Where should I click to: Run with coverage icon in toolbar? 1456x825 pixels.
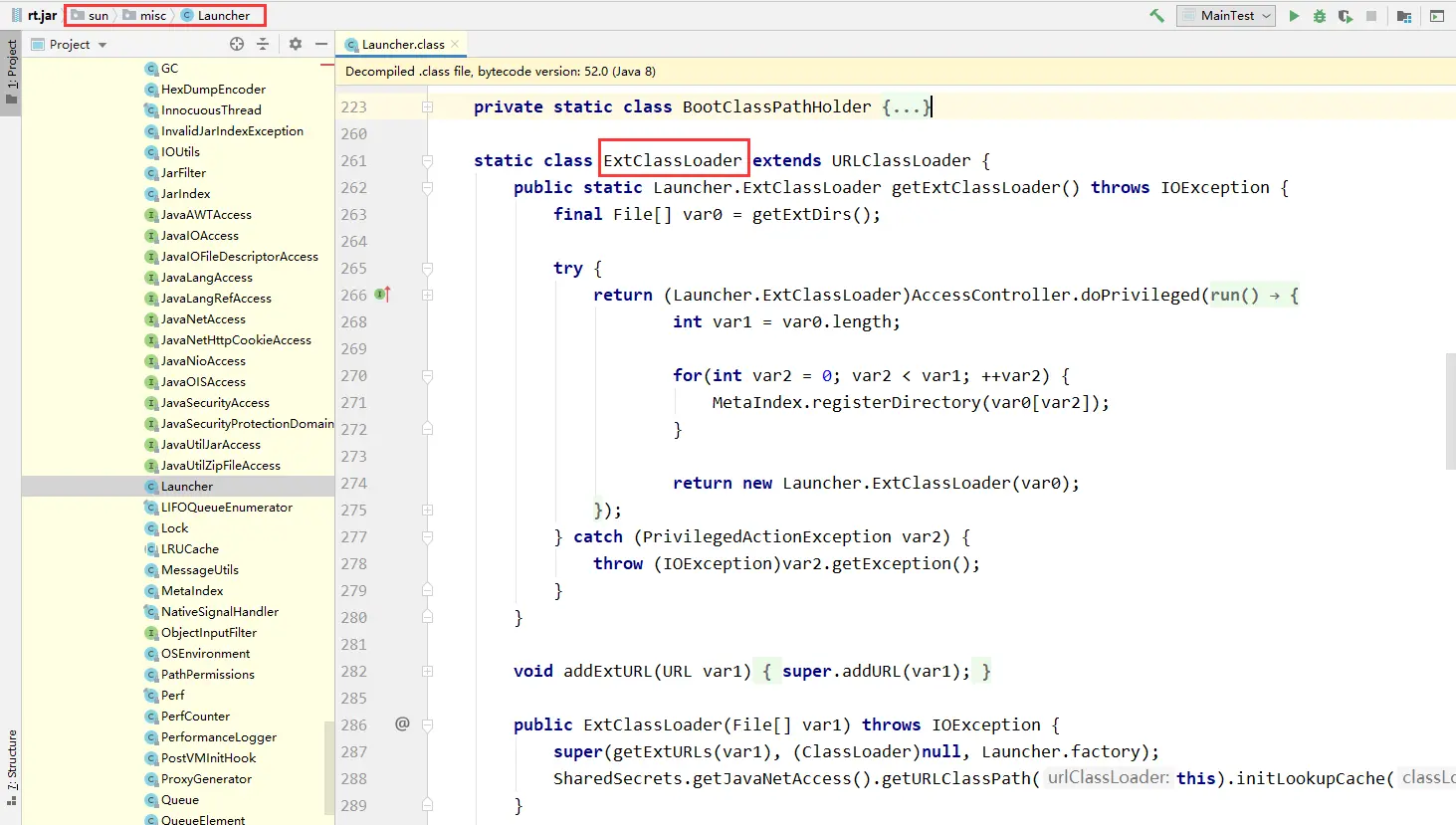point(1346,16)
